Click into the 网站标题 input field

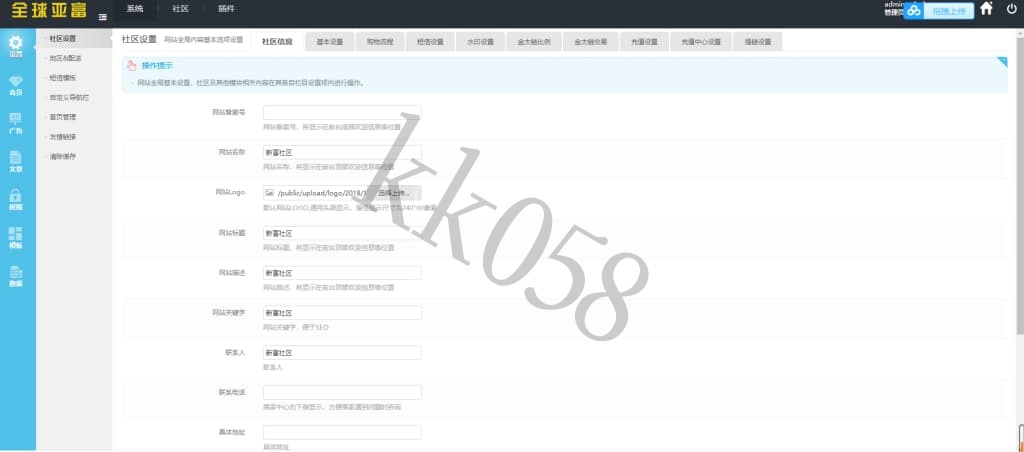[x=342, y=233]
